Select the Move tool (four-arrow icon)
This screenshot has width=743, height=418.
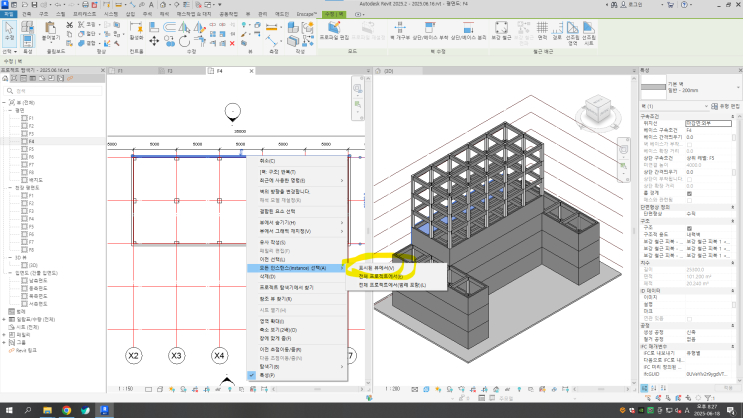pyautogui.click(x=154, y=41)
